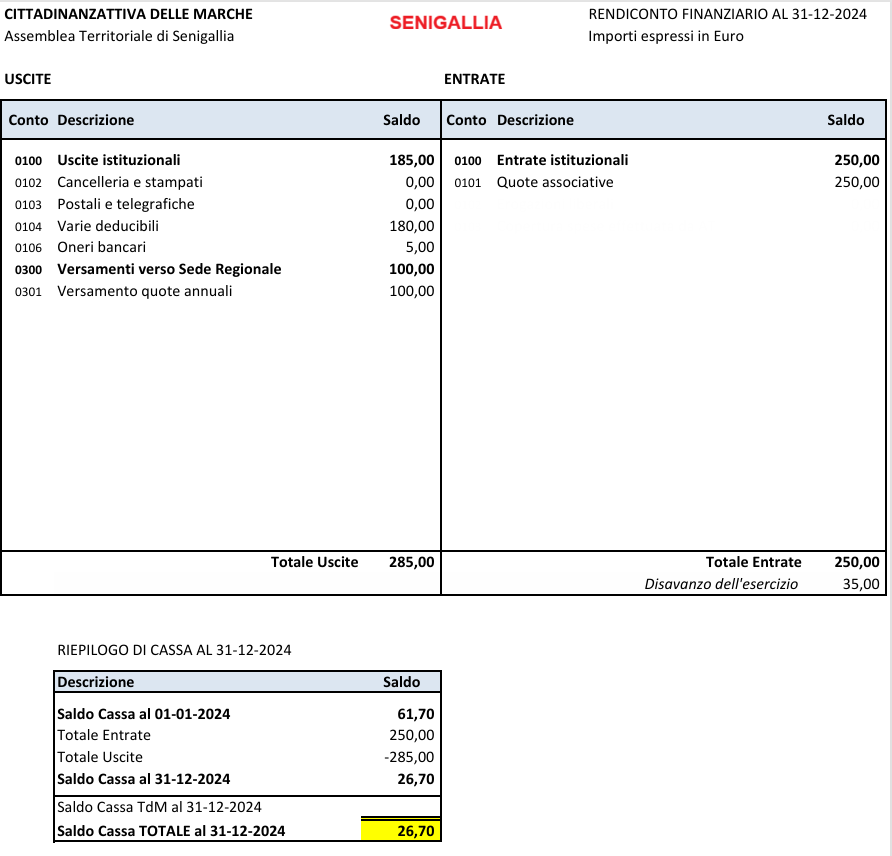Click the Saldo Cassa TOTALE al 31-12-2024 label
892x856 pixels.
(x=171, y=831)
